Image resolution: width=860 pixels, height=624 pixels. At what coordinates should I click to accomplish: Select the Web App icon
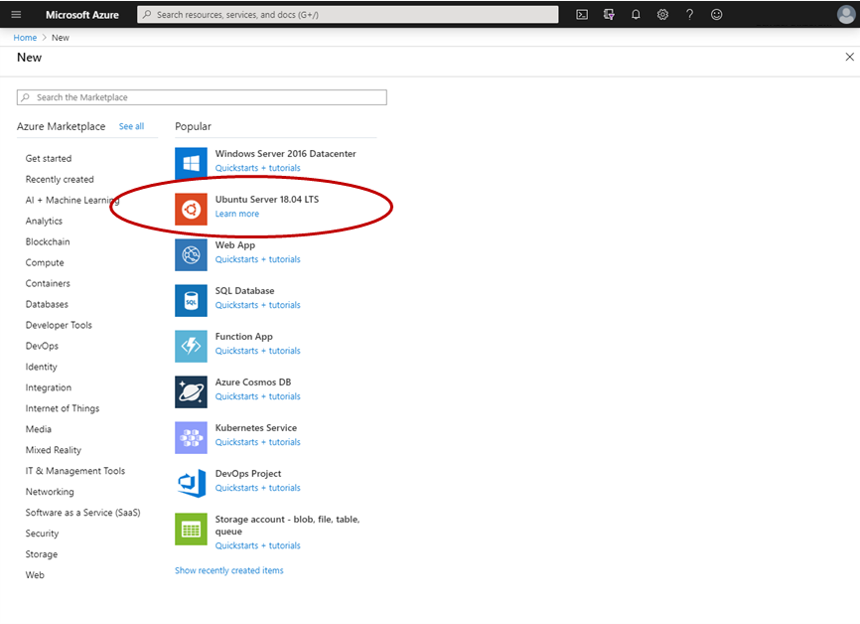click(191, 254)
